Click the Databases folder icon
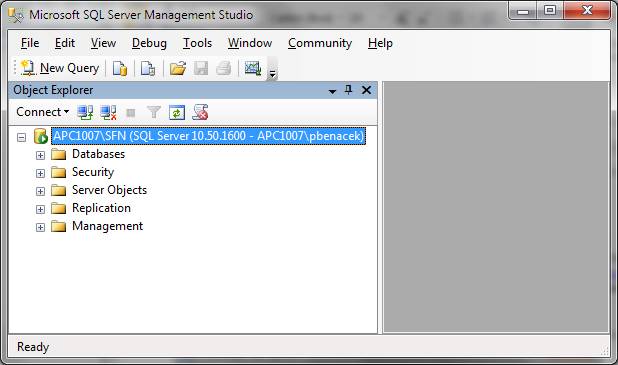 [59, 154]
